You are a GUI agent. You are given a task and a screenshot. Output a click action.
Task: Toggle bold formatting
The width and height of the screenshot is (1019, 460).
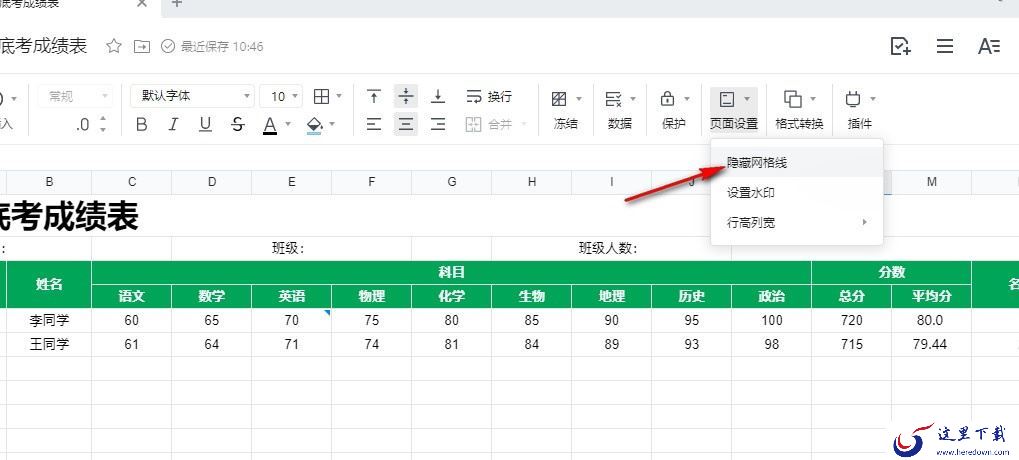(x=142, y=124)
